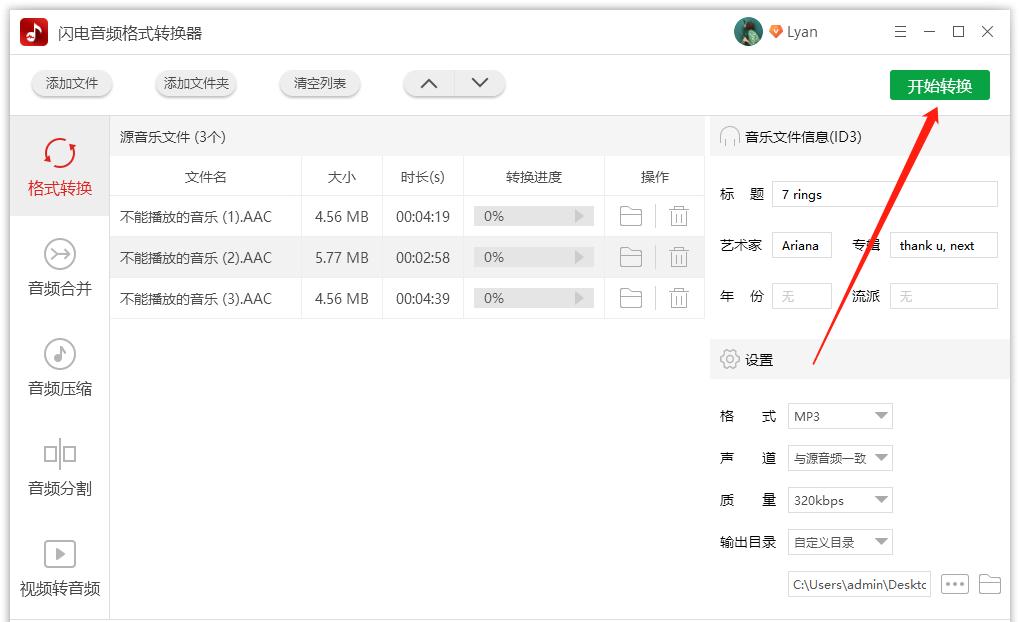Screen dimensions: 1020x622
Task: Delete 不能播放的音乐 (2).AAC from the list
Action: [x=679, y=256]
